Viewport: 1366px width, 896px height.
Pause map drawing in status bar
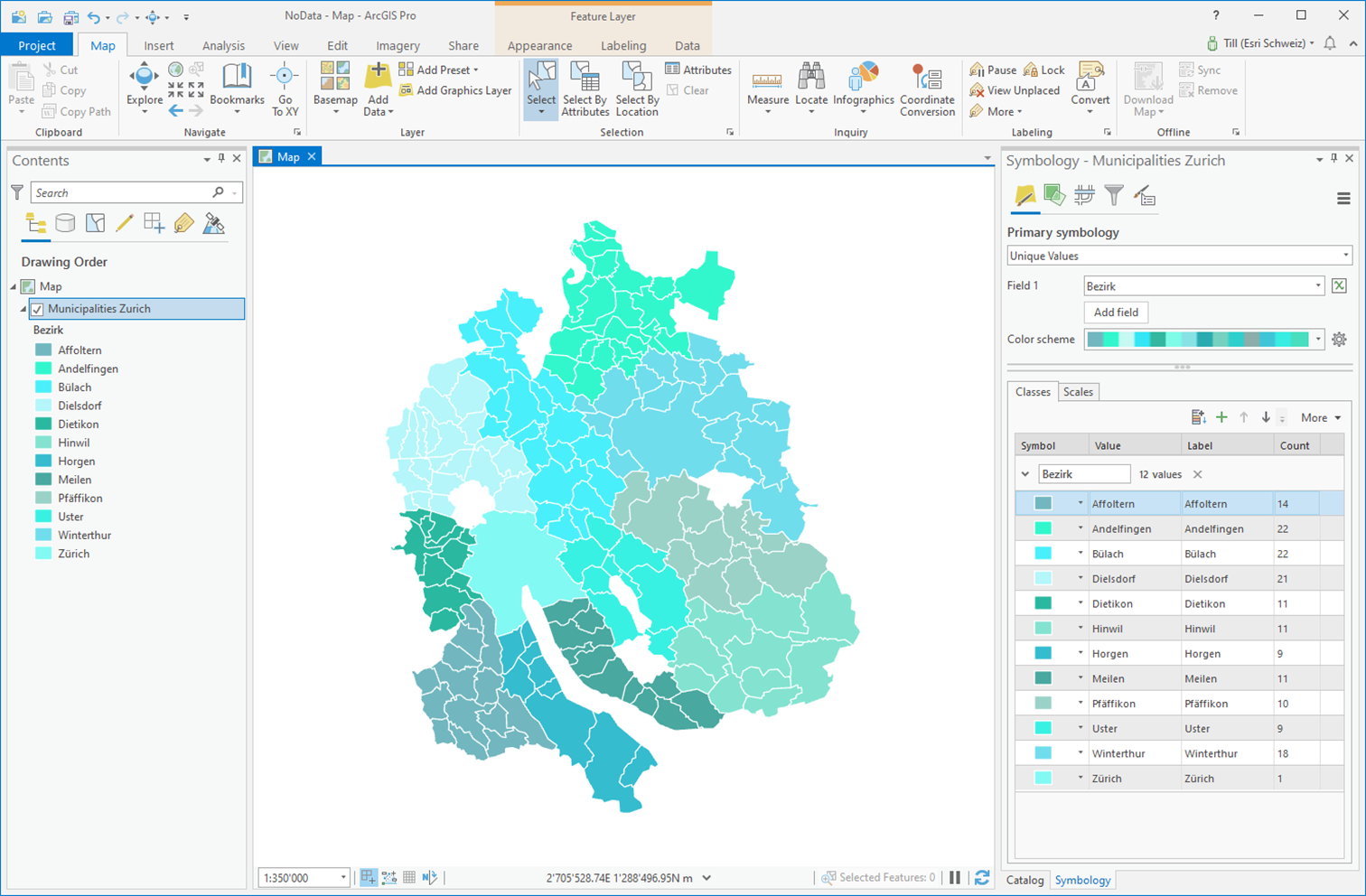click(955, 877)
